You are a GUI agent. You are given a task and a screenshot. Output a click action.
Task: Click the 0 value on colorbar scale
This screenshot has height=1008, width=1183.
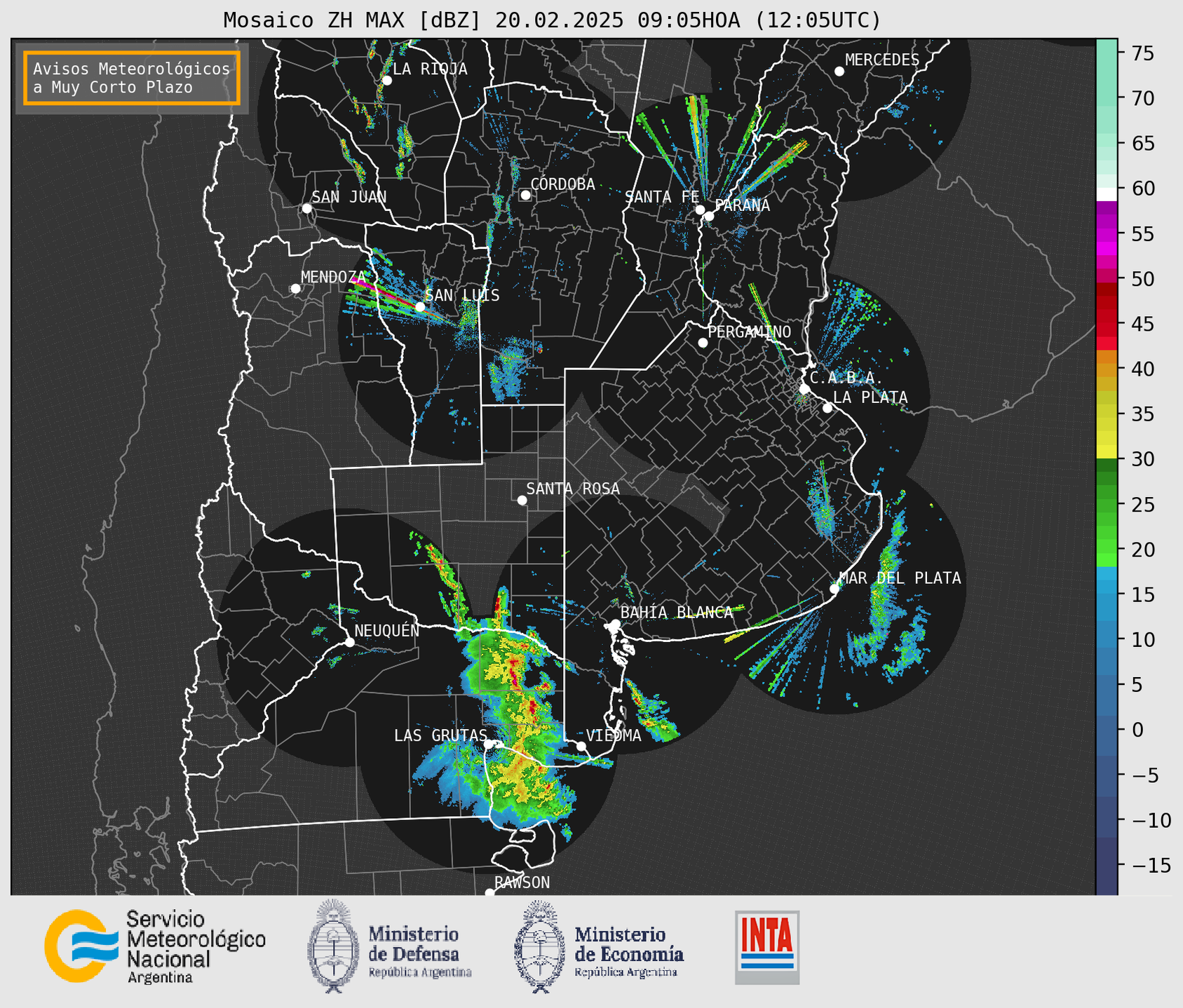pos(1137,730)
